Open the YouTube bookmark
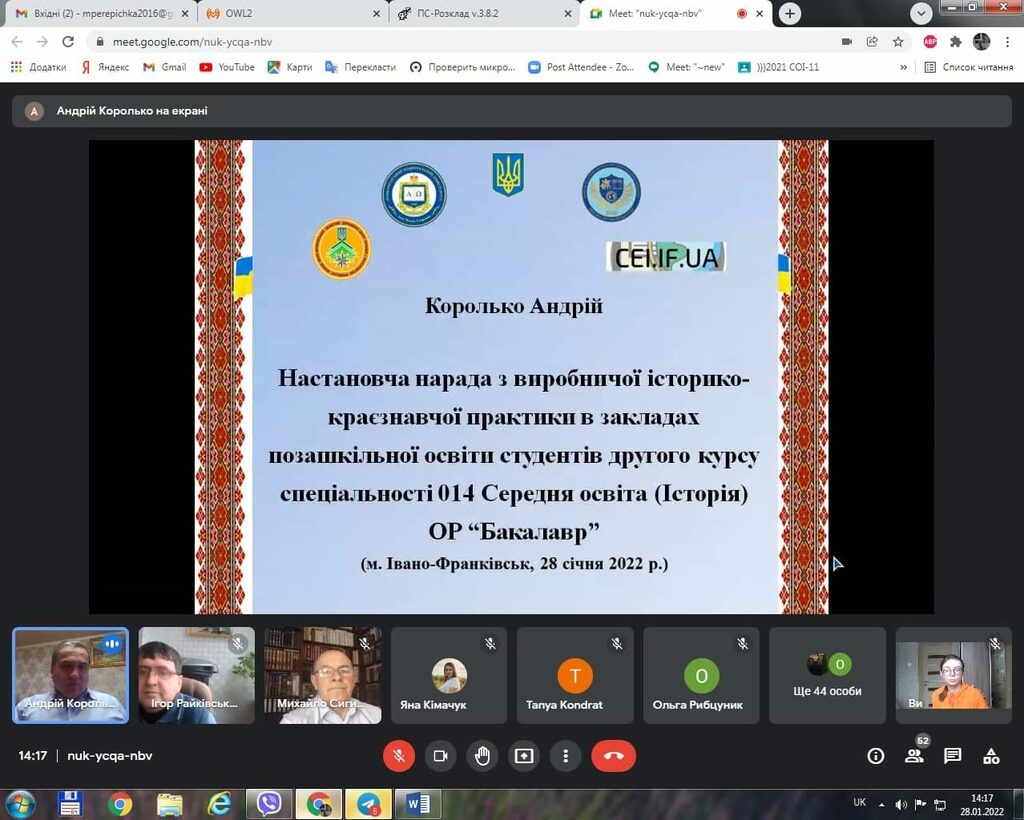Viewport: 1024px width, 820px height. [x=227, y=67]
